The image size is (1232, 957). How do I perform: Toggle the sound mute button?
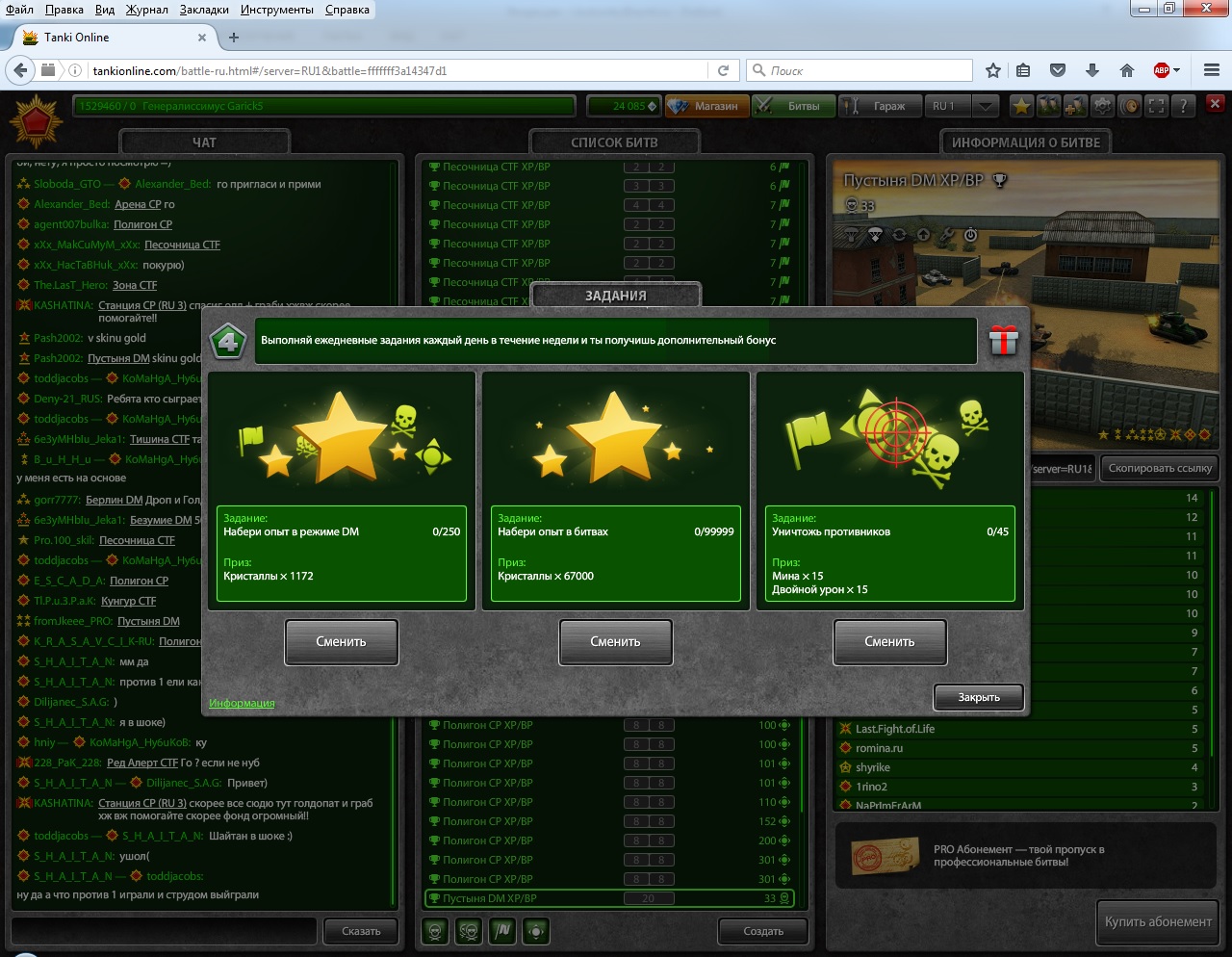tap(1130, 106)
